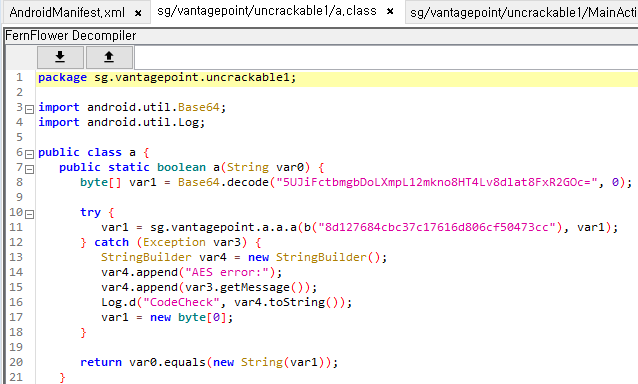The width and height of the screenshot is (638, 384).
Task: Collapse the method a fold marker on line 7
Action: tap(29, 169)
